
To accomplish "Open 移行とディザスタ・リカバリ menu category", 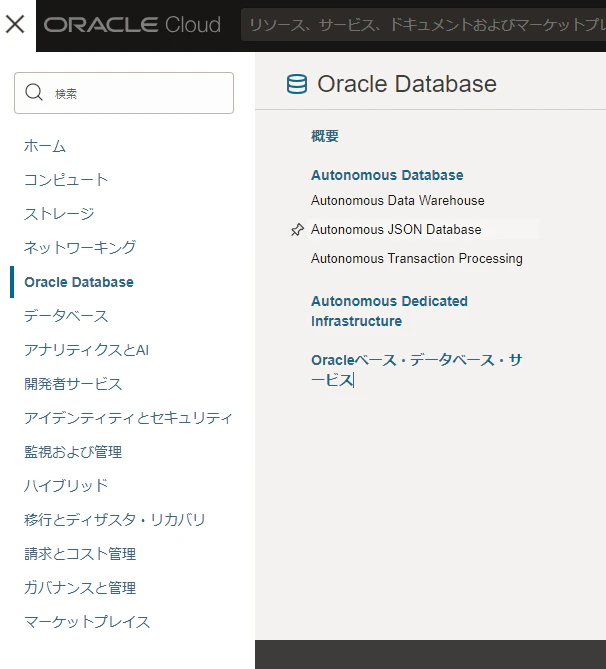I will tap(115, 520).
